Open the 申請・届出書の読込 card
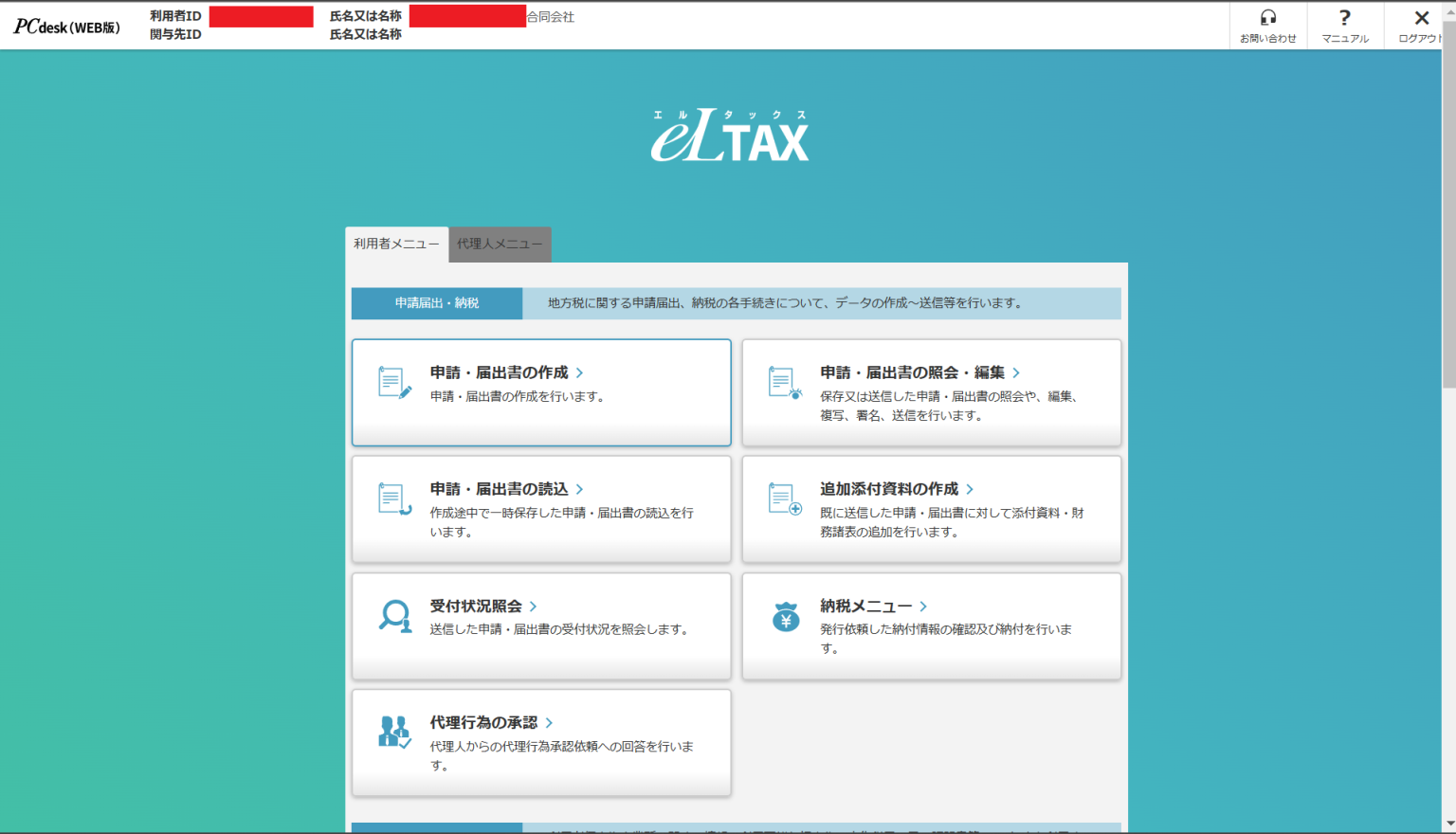The width and height of the screenshot is (1456, 834). pyautogui.click(x=540, y=509)
